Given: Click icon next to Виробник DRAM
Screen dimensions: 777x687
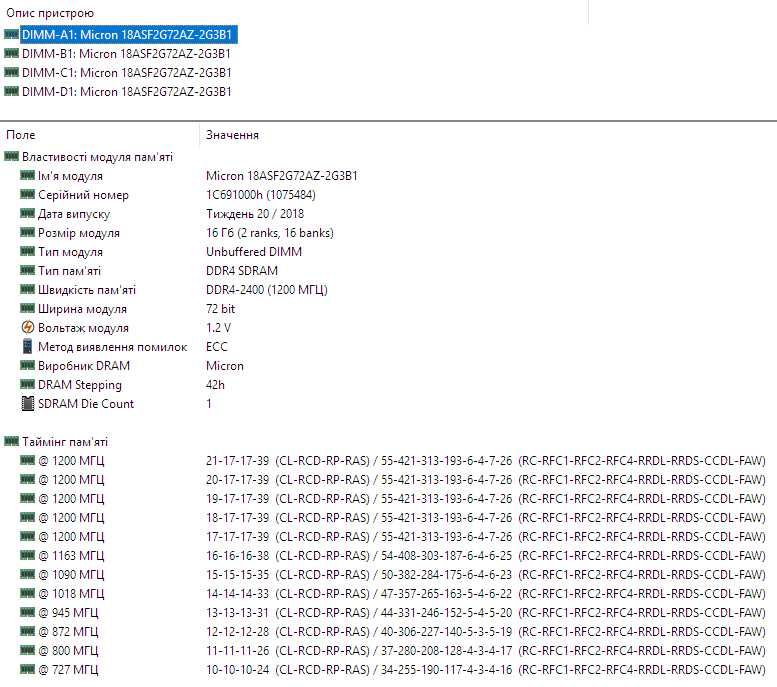Looking at the screenshot, I should tap(27, 365).
